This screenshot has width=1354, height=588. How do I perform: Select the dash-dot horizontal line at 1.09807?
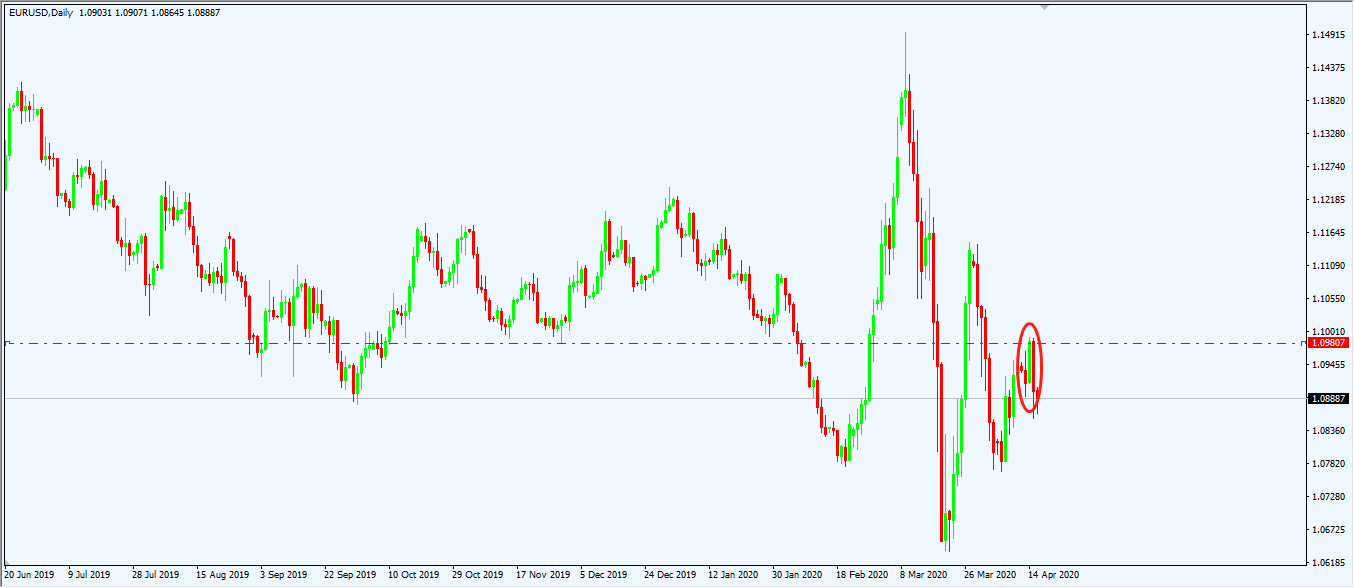(653, 343)
